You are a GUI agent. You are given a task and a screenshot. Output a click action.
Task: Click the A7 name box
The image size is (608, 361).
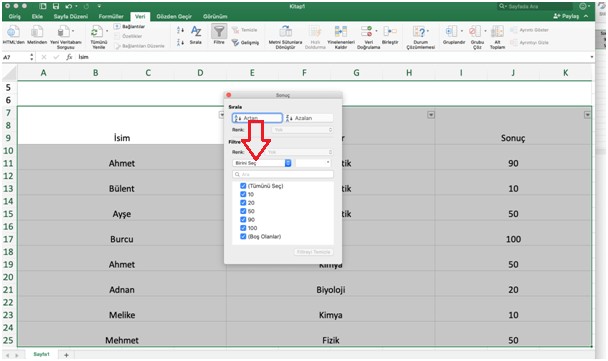click(x=16, y=57)
